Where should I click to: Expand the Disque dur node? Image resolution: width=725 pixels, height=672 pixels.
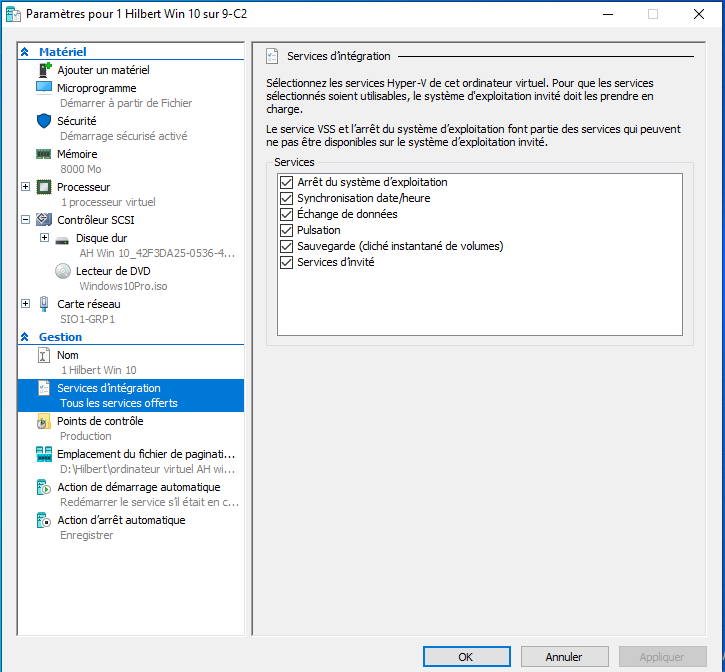(x=44, y=238)
